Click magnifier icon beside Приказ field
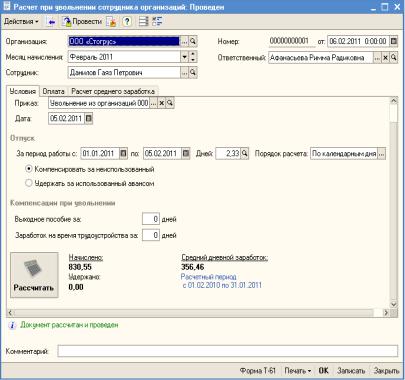 point(170,103)
